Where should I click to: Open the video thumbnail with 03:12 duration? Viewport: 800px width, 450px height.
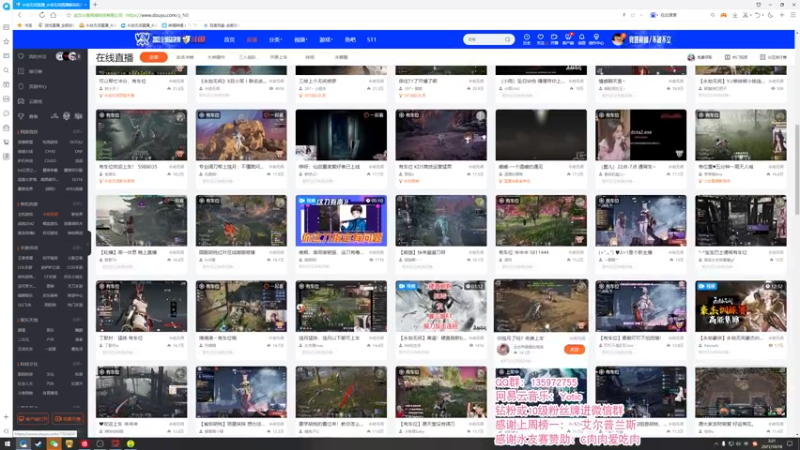tap(441, 306)
